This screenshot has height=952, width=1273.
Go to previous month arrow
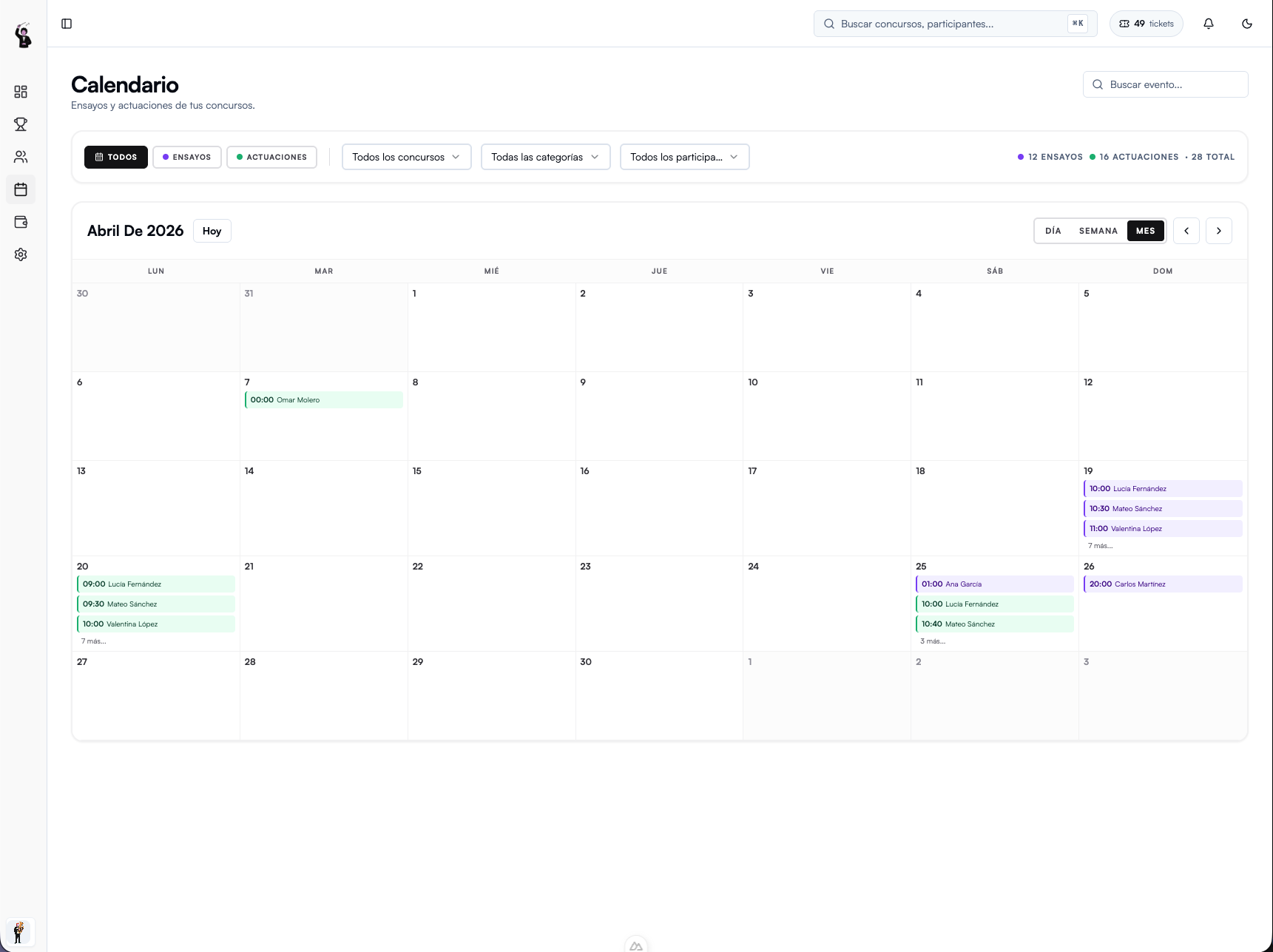point(1186,231)
